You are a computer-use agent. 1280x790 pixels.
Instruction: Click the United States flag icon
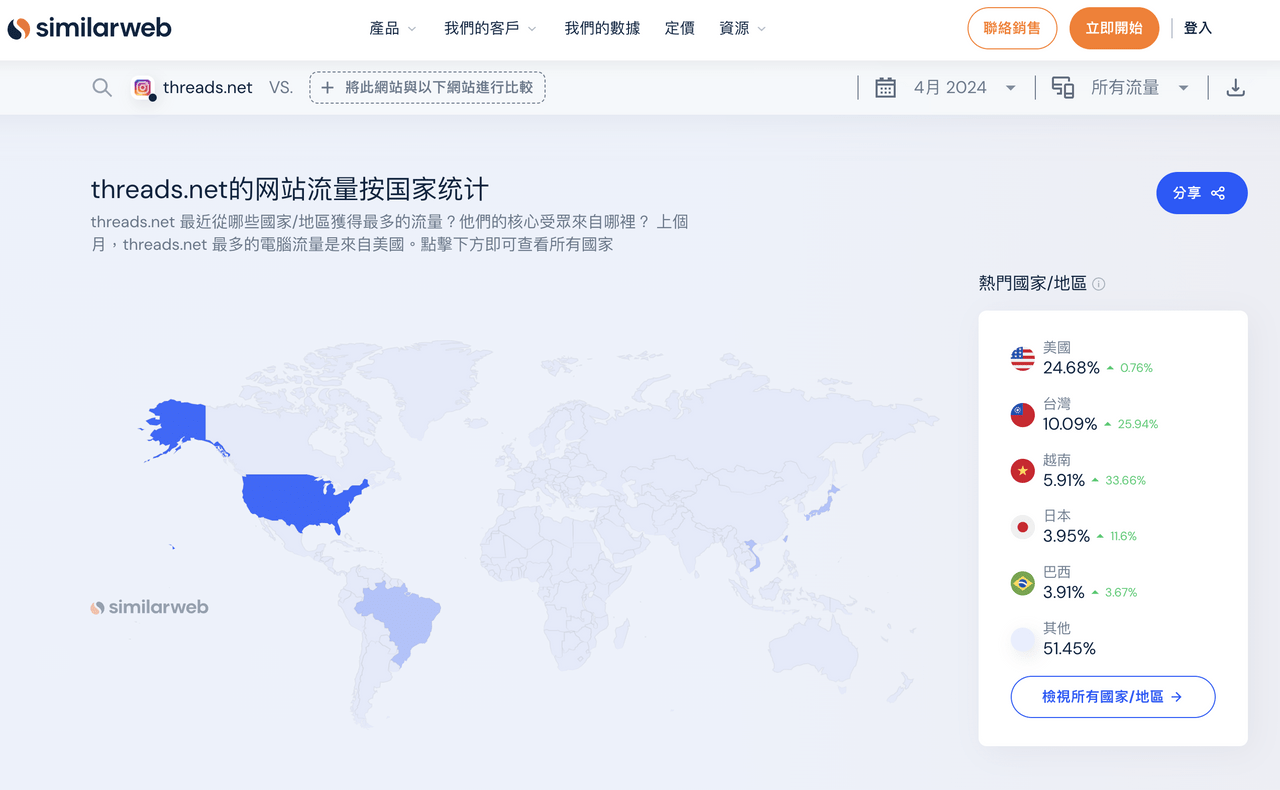1021,357
